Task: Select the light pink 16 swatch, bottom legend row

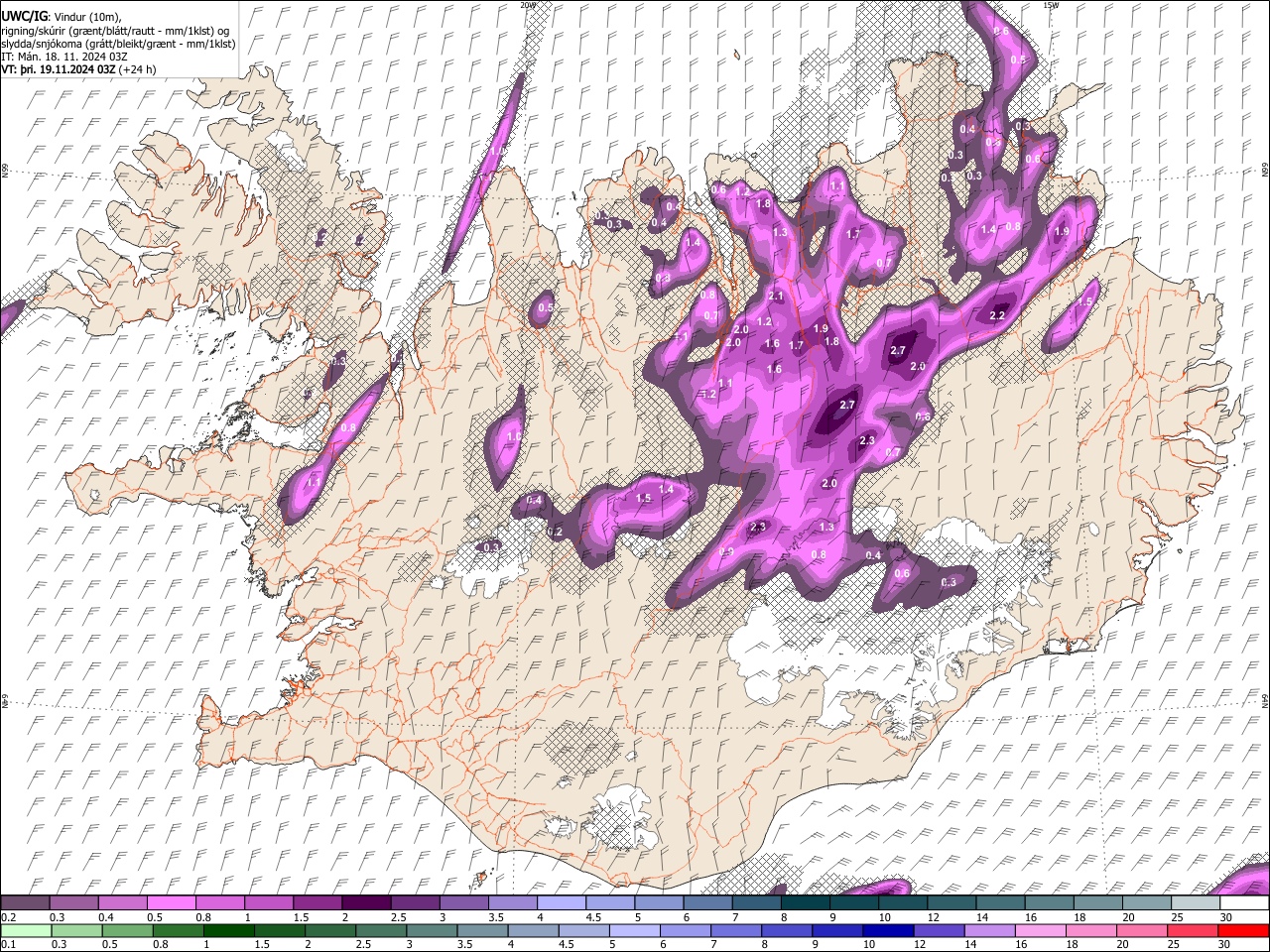Action: [x=1041, y=930]
